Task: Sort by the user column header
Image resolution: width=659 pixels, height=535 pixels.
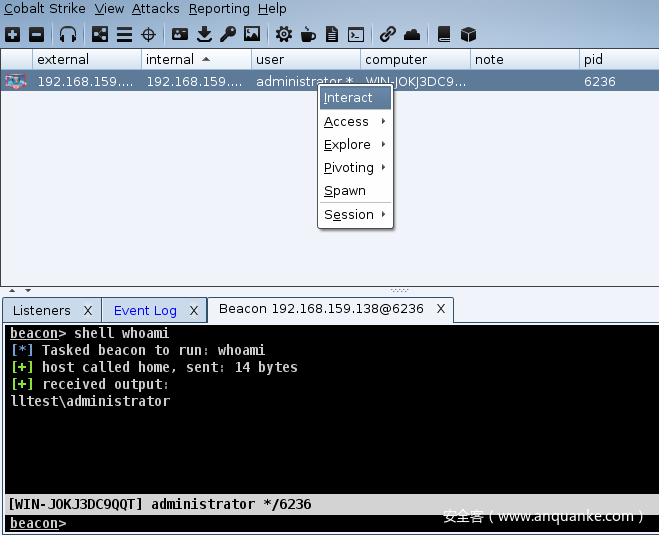Action: click(x=306, y=59)
